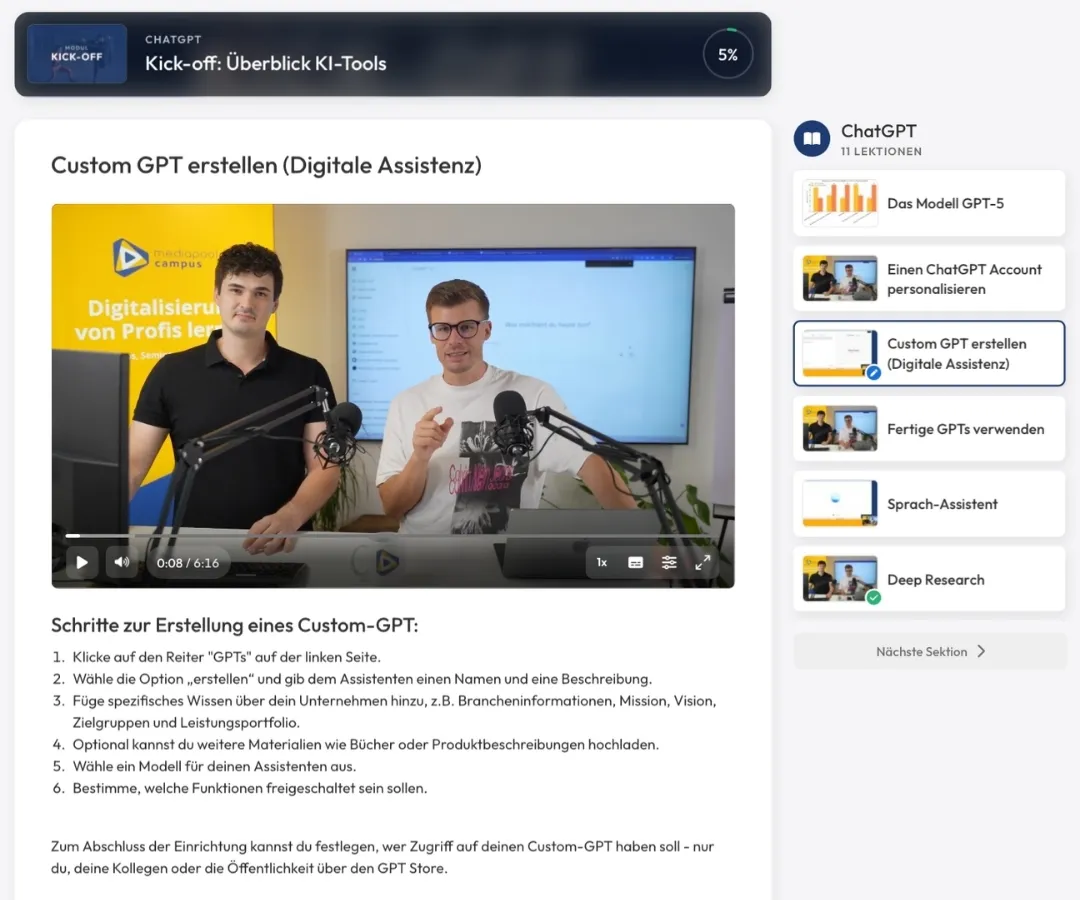Play the Custom GPT video
This screenshot has width=1080, height=900.
point(81,562)
